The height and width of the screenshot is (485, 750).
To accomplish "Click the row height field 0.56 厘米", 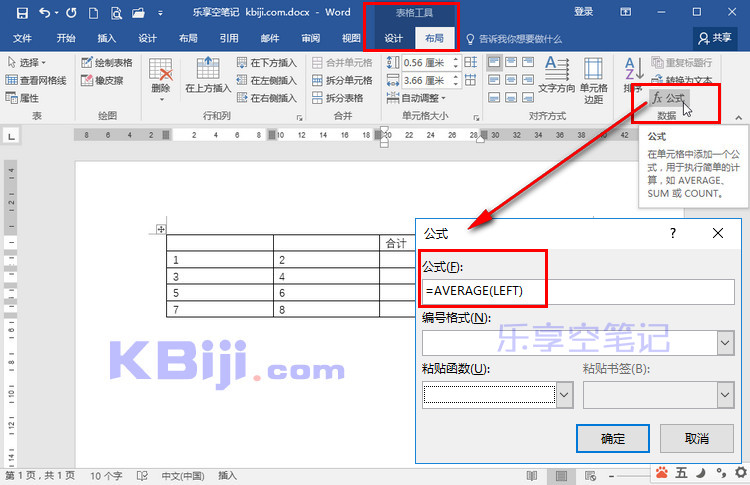I will tap(426, 62).
